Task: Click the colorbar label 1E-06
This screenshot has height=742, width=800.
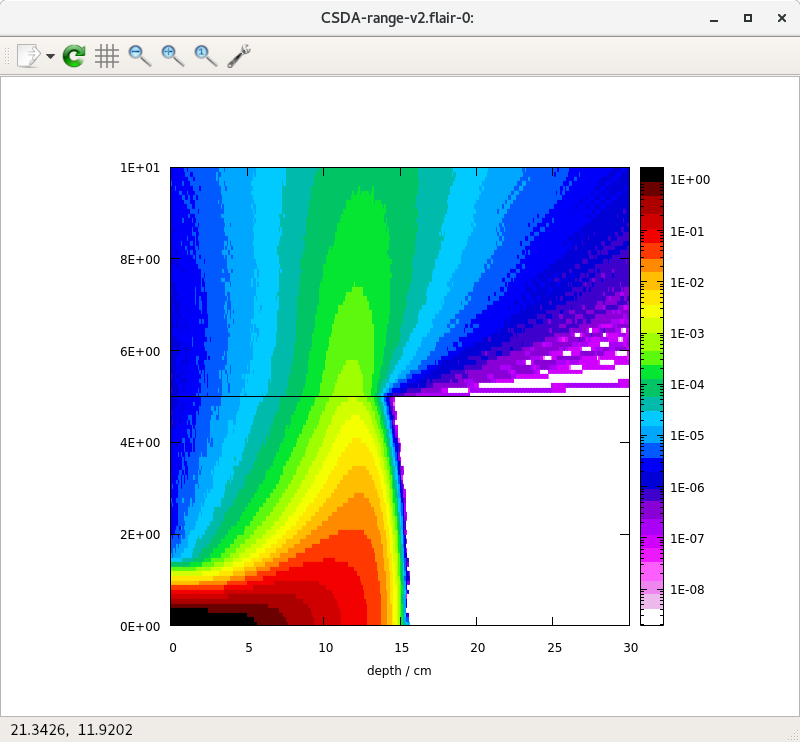Action: coord(687,488)
